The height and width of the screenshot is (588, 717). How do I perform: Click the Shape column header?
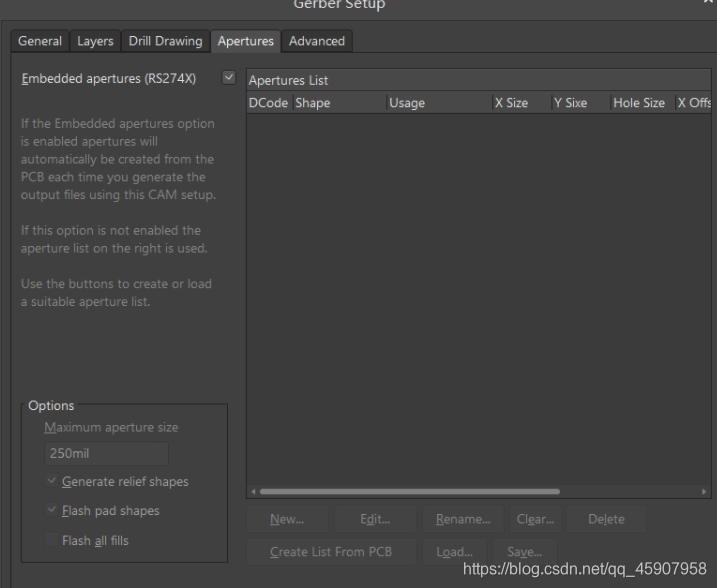[x=340, y=103]
